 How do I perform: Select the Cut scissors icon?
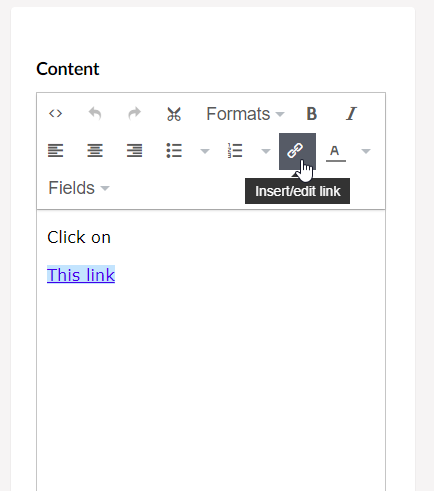click(174, 114)
